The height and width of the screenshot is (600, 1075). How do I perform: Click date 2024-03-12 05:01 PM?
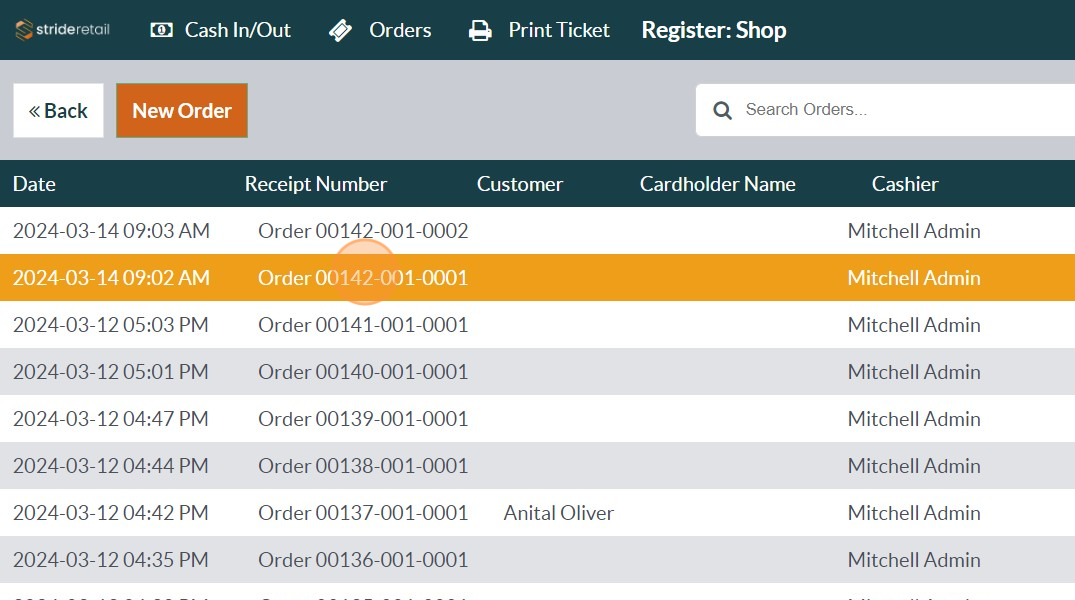(x=110, y=372)
